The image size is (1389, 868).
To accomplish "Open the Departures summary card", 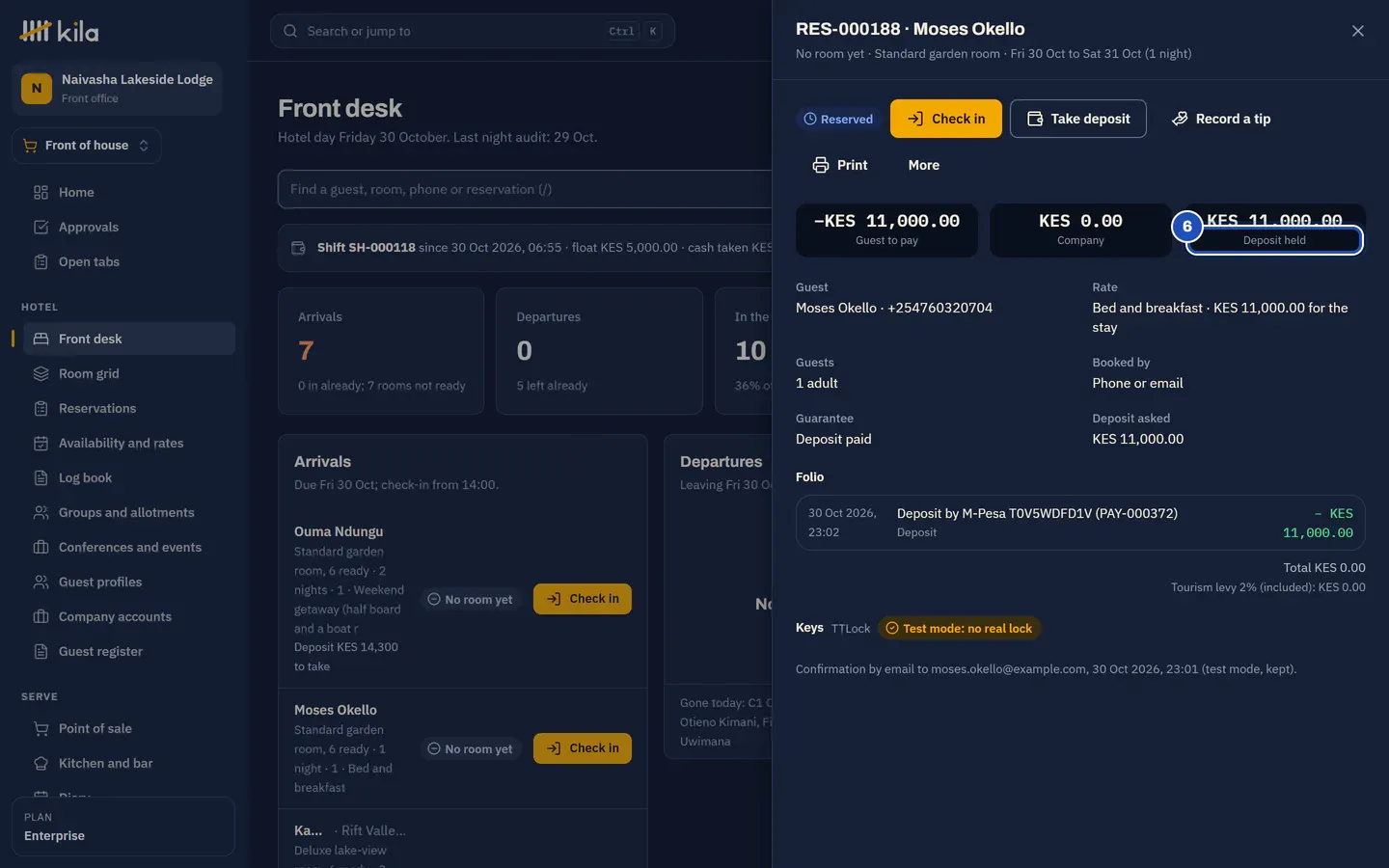I will click(x=599, y=351).
